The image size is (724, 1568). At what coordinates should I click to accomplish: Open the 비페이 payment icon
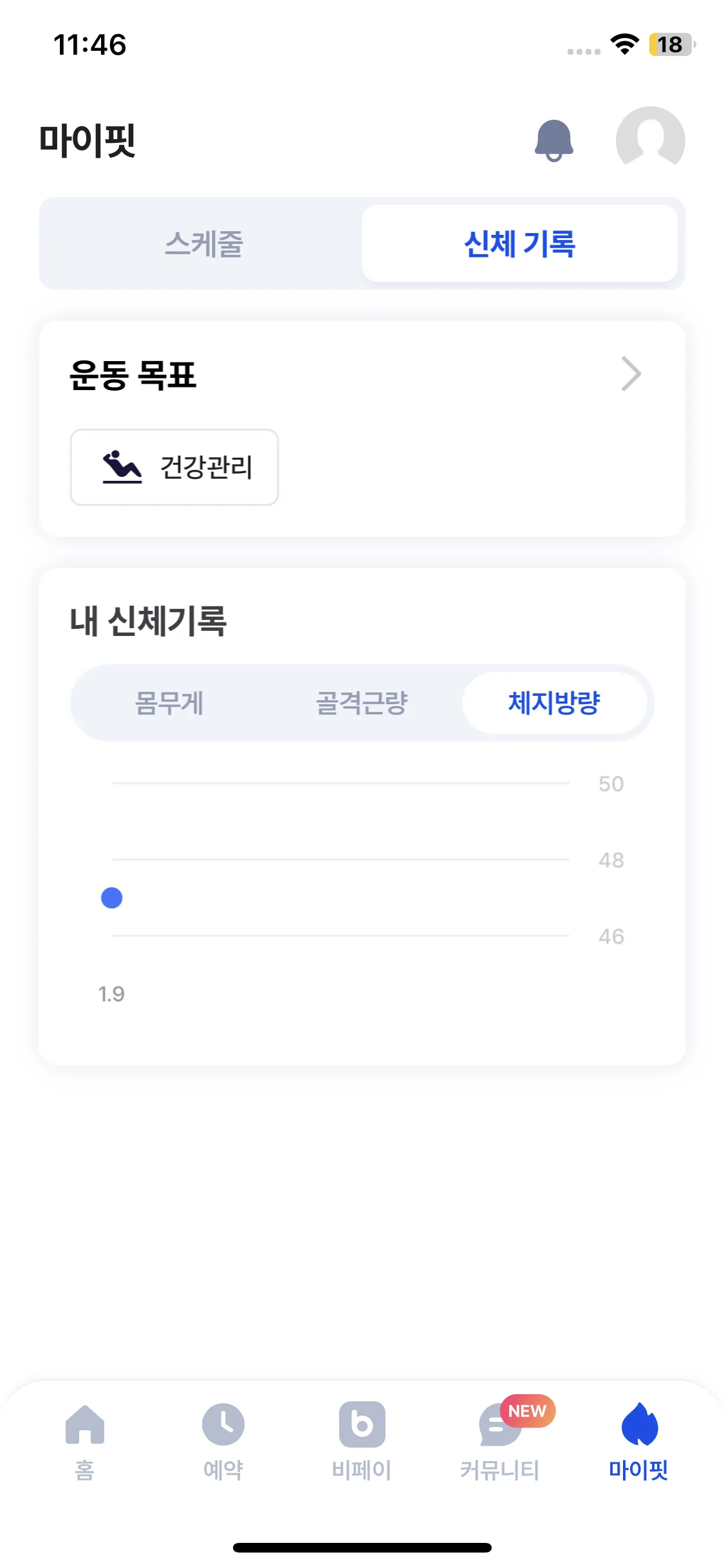coord(362,1425)
